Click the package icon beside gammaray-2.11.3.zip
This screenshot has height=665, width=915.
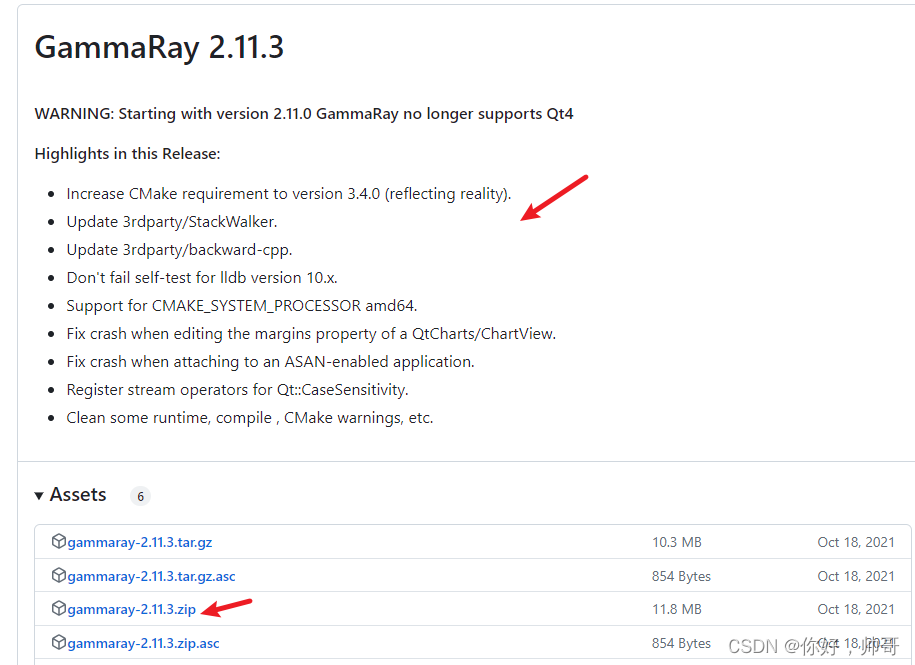click(59, 609)
